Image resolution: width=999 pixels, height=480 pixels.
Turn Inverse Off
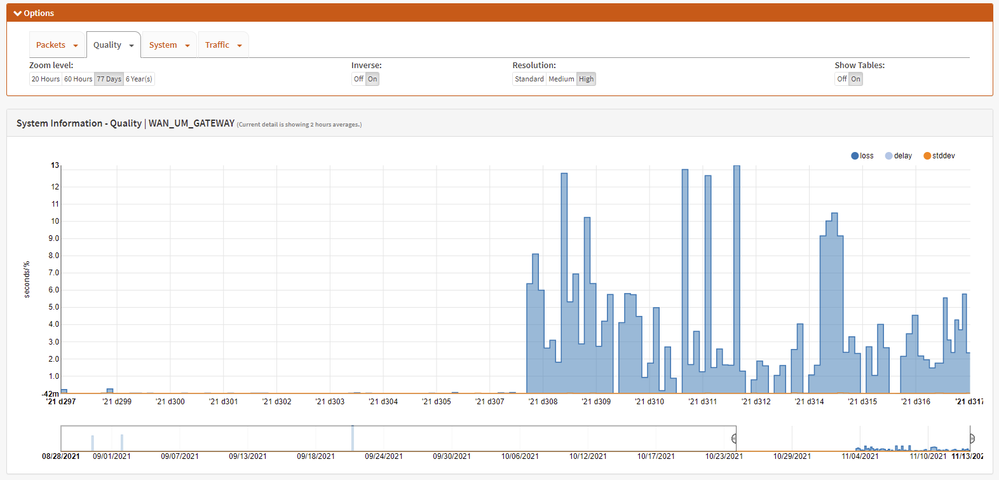click(359, 79)
